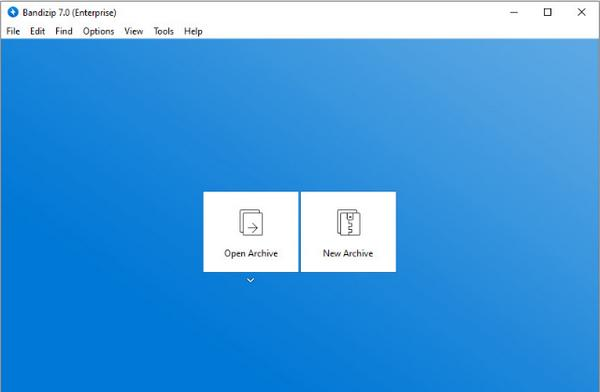This screenshot has width=600, height=392.
Task: Click the Bandizip 7.0 (Enterprise) title text
Action: tap(69, 13)
